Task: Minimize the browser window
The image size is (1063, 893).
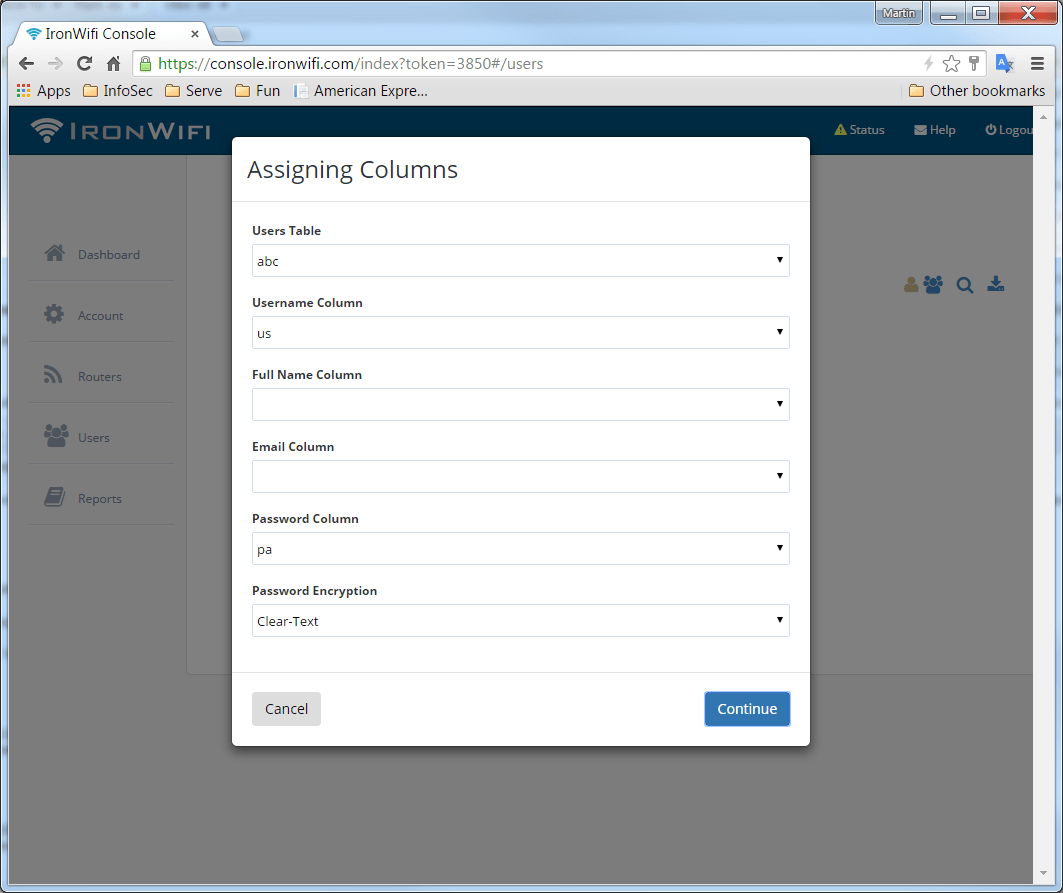Action: (x=948, y=13)
